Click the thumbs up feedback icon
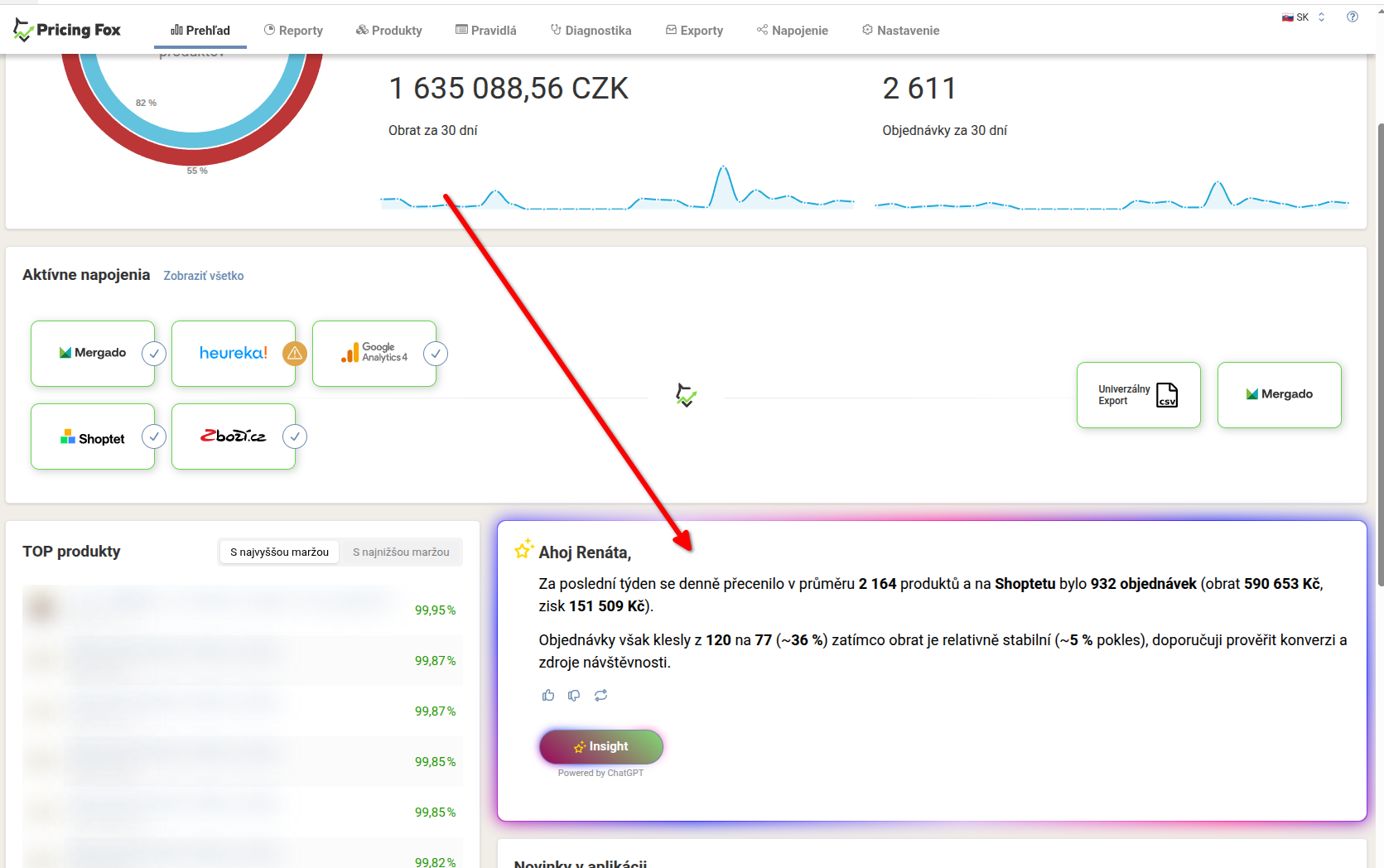This screenshot has width=1384, height=868. tap(547, 696)
